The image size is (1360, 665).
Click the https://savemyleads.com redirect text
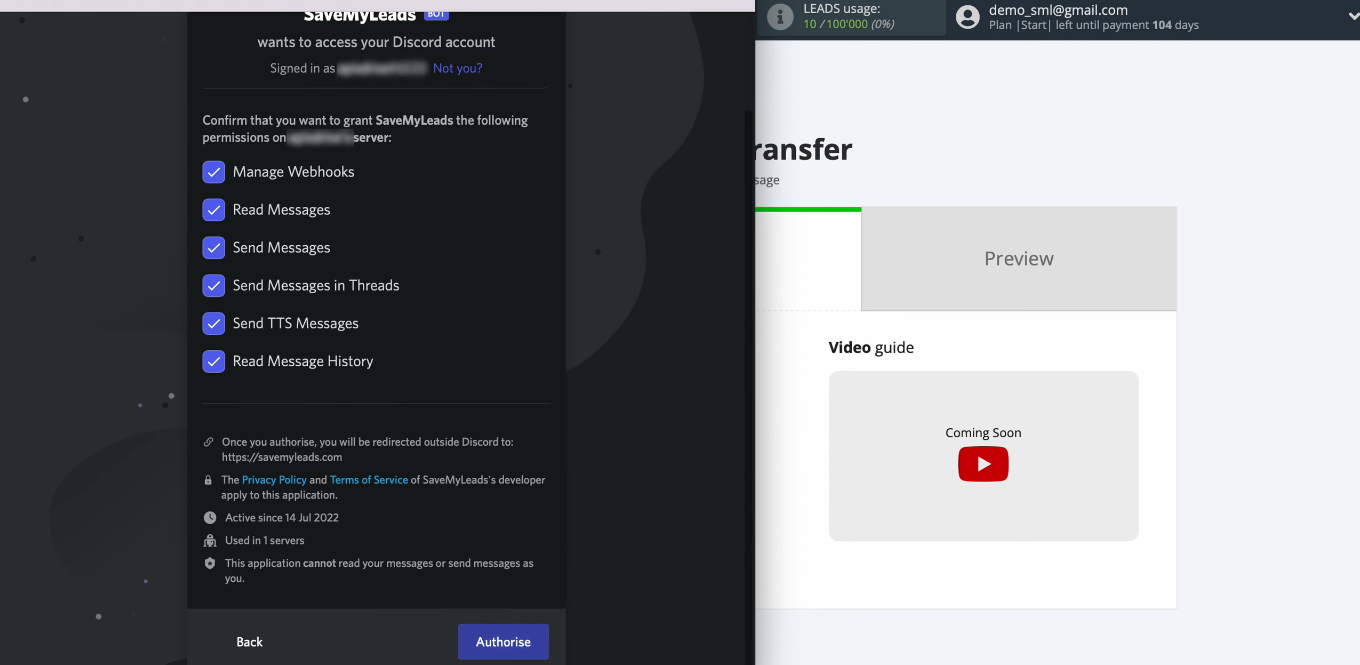[x=282, y=457]
